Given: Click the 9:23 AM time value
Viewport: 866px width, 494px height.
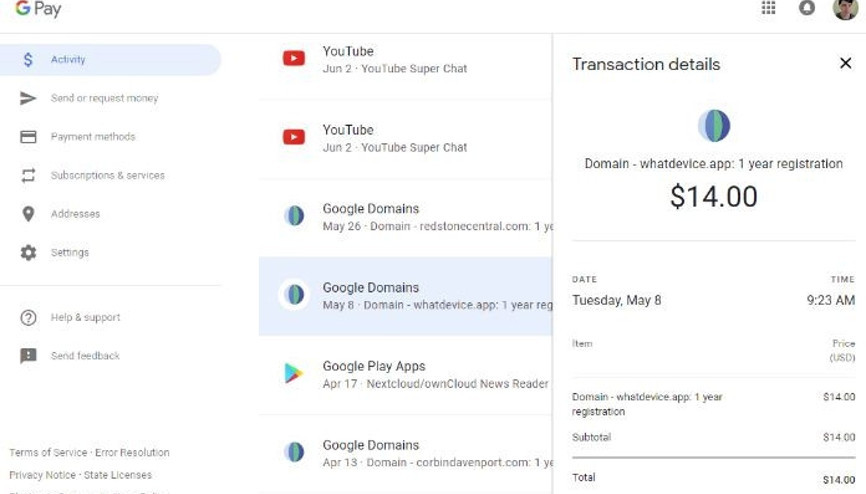Looking at the screenshot, I should click(831, 301).
